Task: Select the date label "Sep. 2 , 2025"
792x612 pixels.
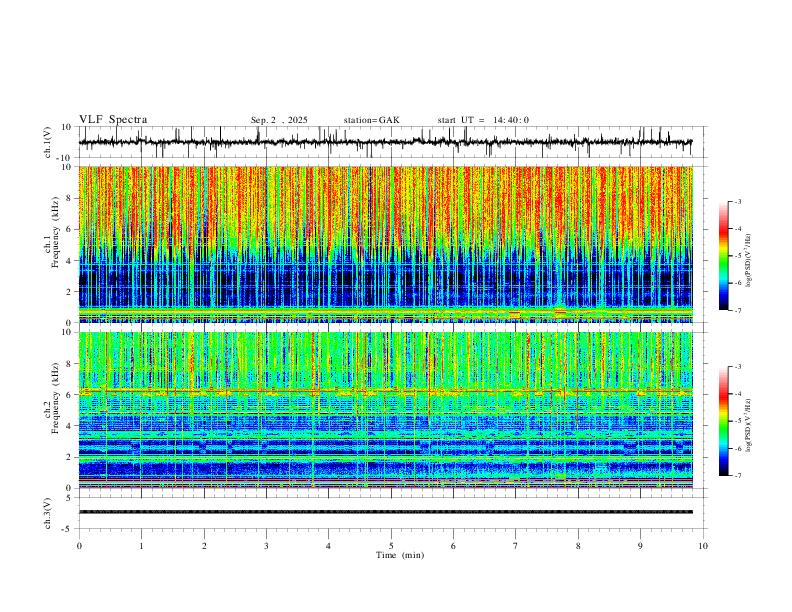Action: pos(279,120)
